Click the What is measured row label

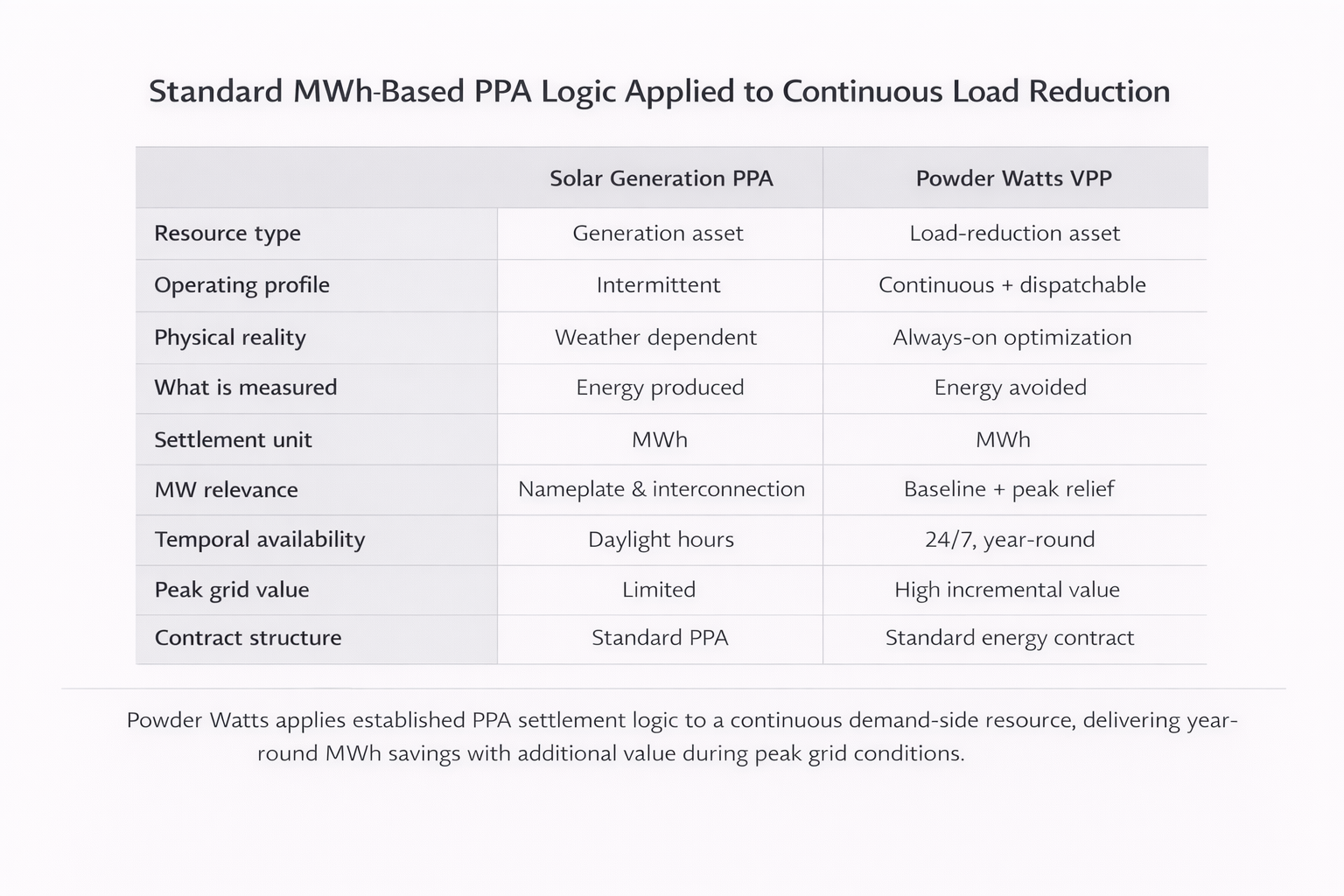[x=245, y=388]
